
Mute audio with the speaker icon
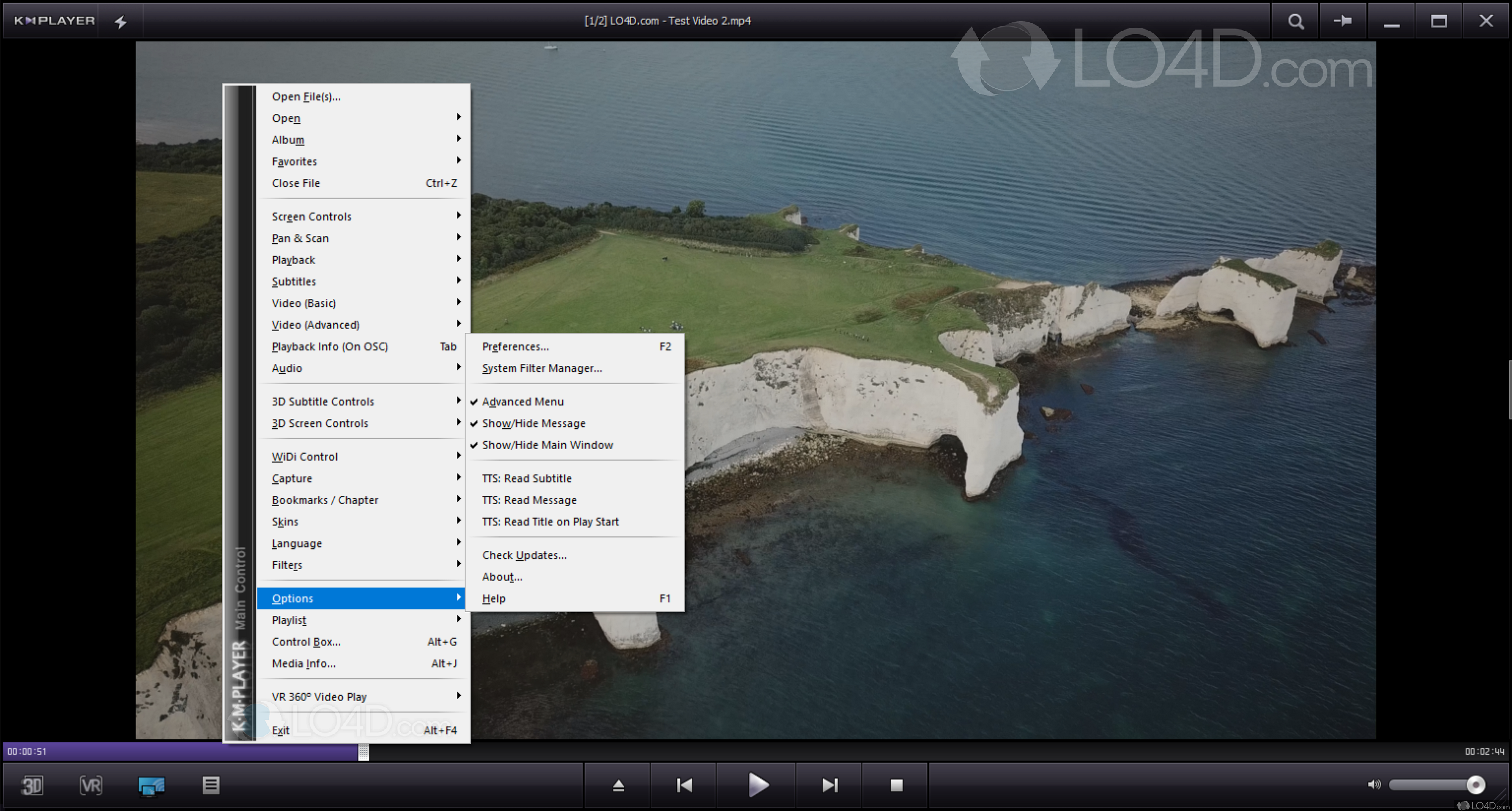pyautogui.click(x=1373, y=784)
